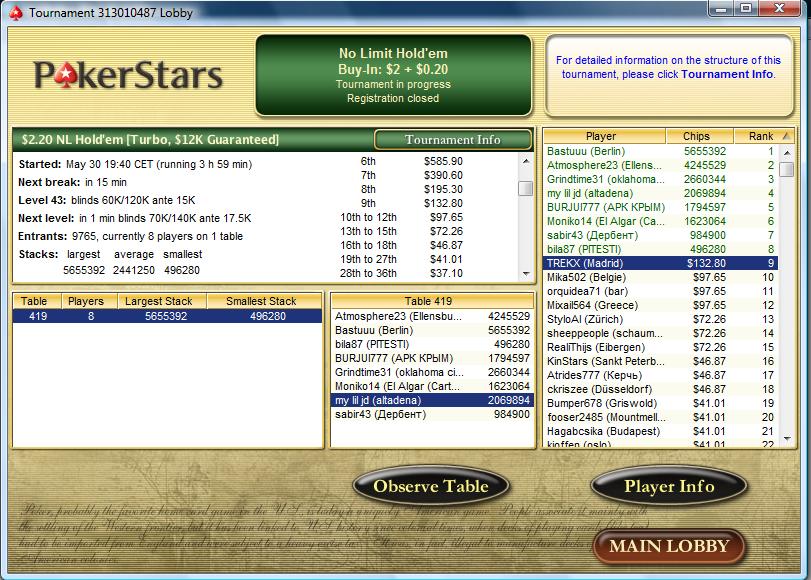Viewport: 811px width, 580px height.
Task: Select Atrides777 in ranking list
Action: click(x=660, y=375)
